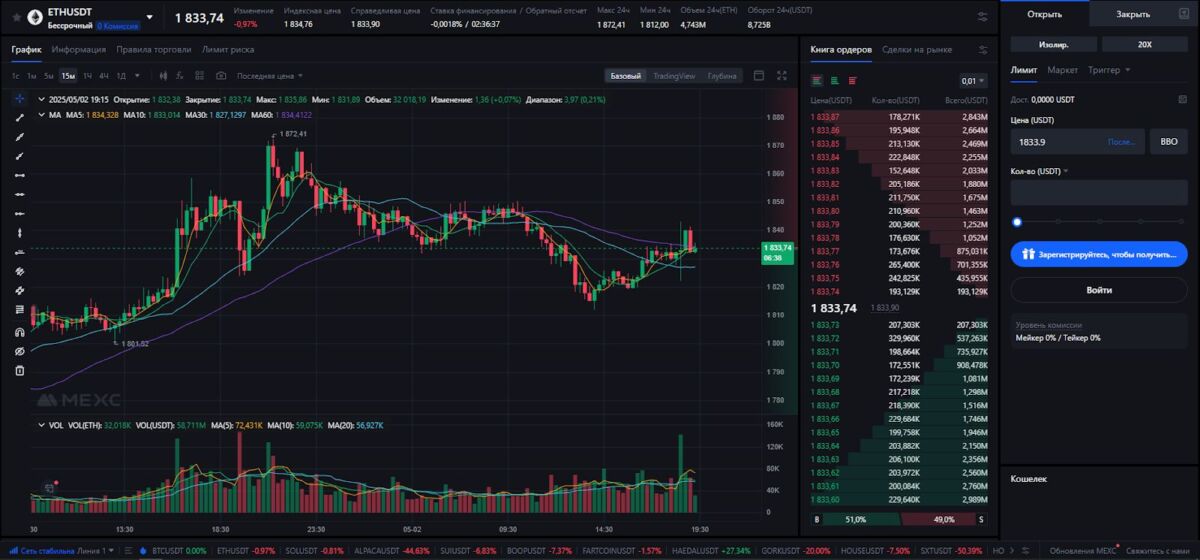Open order book settings sliders icon
This screenshot has height=560, width=1200.
983,49
